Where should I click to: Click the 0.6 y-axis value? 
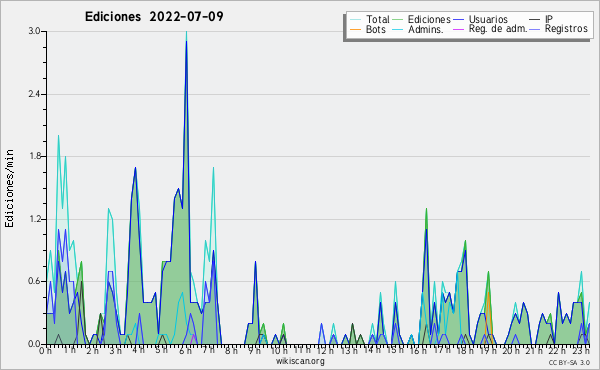click(34, 282)
